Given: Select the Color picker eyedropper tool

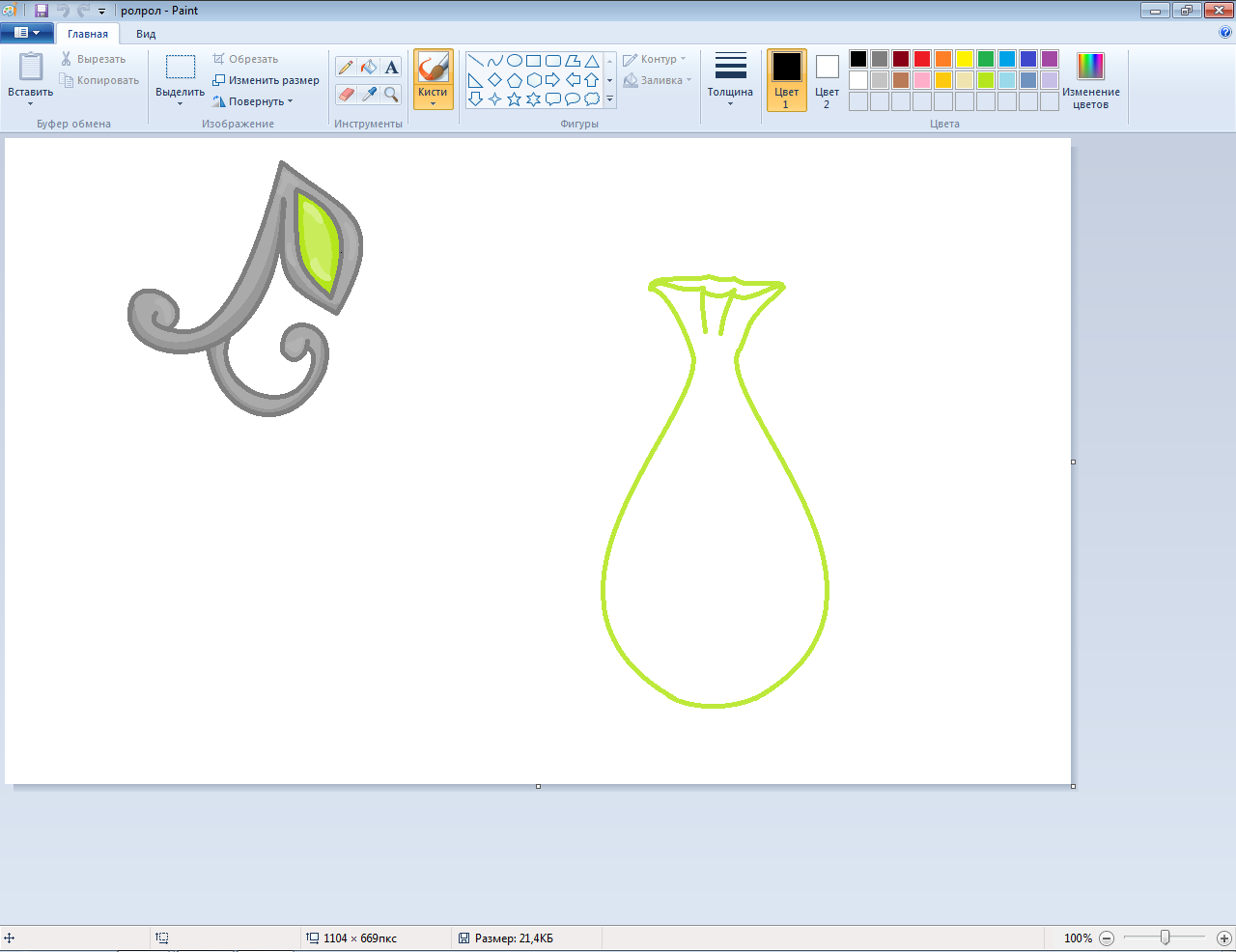Looking at the screenshot, I should point(369,94).
